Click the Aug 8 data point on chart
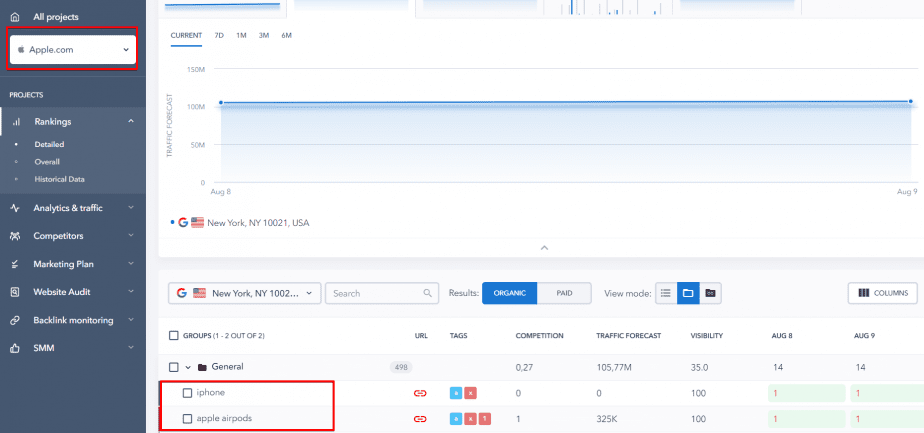The width and height of the screenshot is (924, 433). tap(221, 103)
